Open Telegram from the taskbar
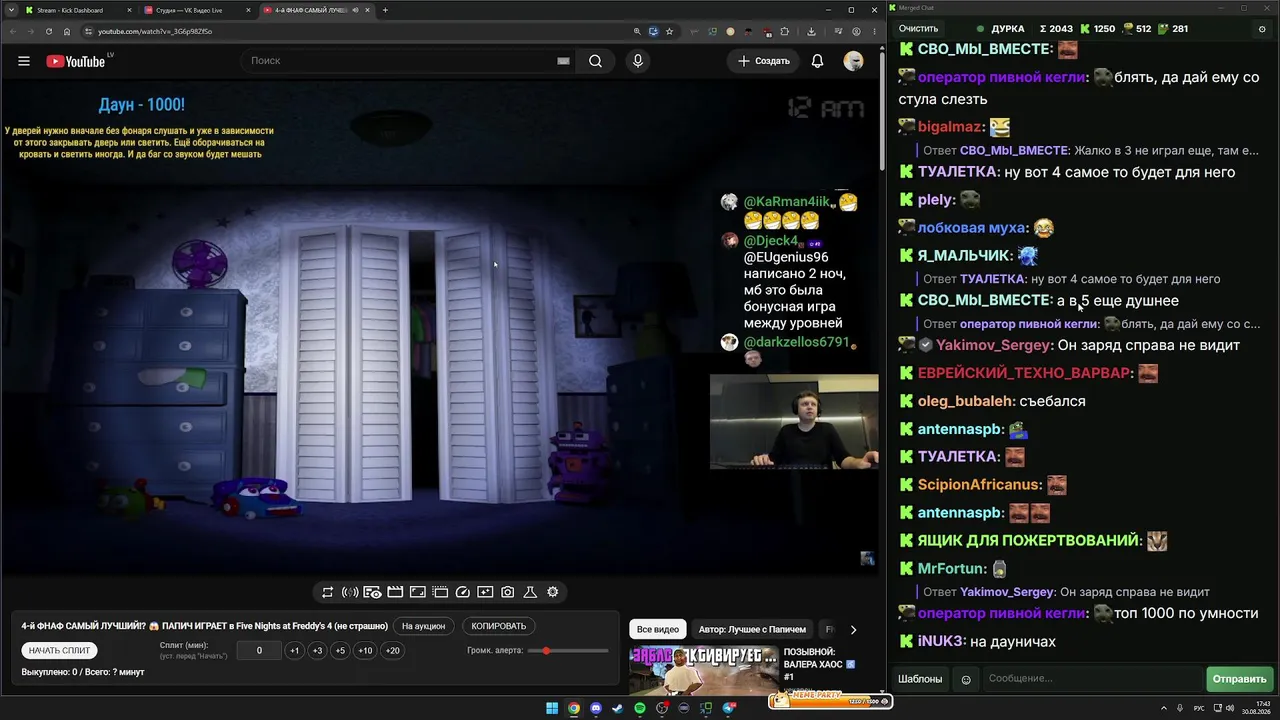 click(x=728, y=709)
